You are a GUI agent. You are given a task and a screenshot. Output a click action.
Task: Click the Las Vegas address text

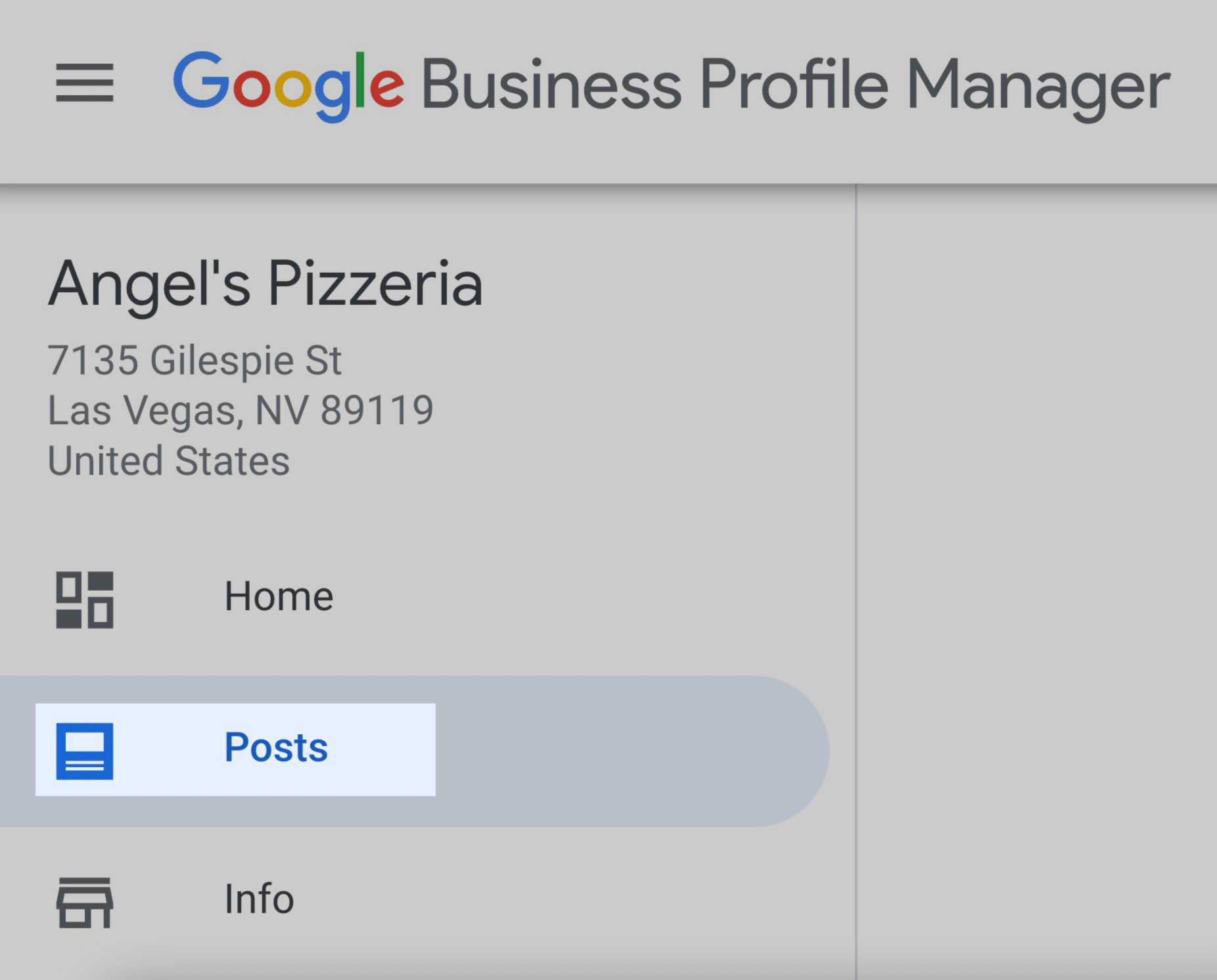[x=240, y=409]
